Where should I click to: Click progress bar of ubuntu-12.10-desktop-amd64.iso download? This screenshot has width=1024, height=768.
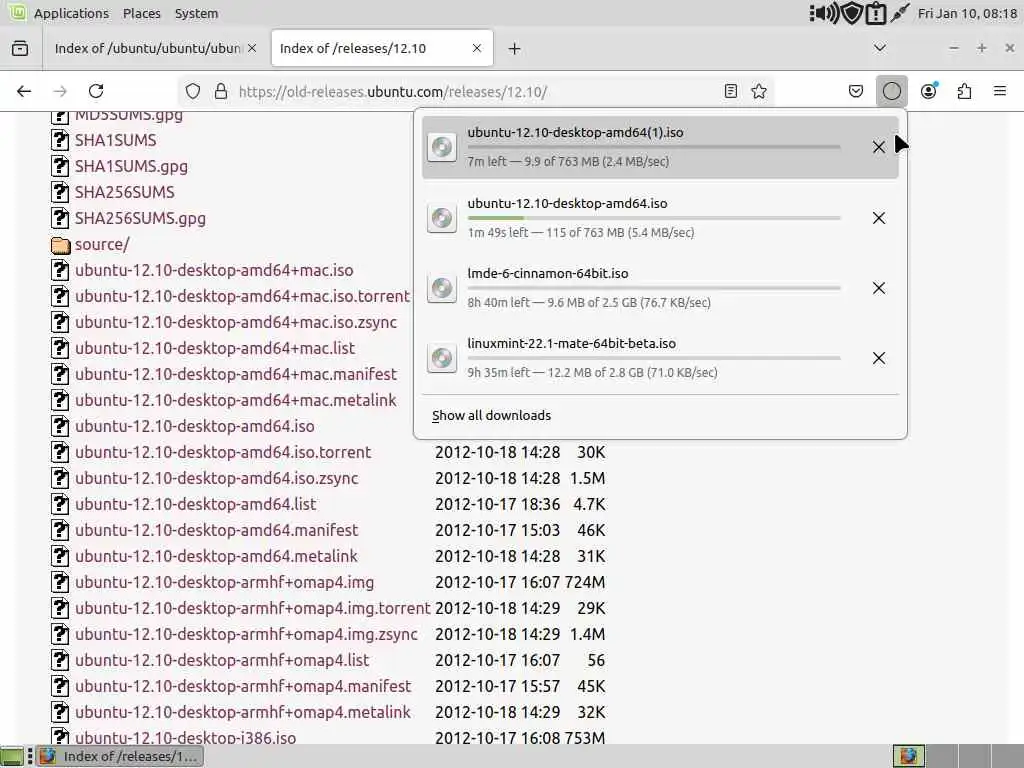(654, 218)
